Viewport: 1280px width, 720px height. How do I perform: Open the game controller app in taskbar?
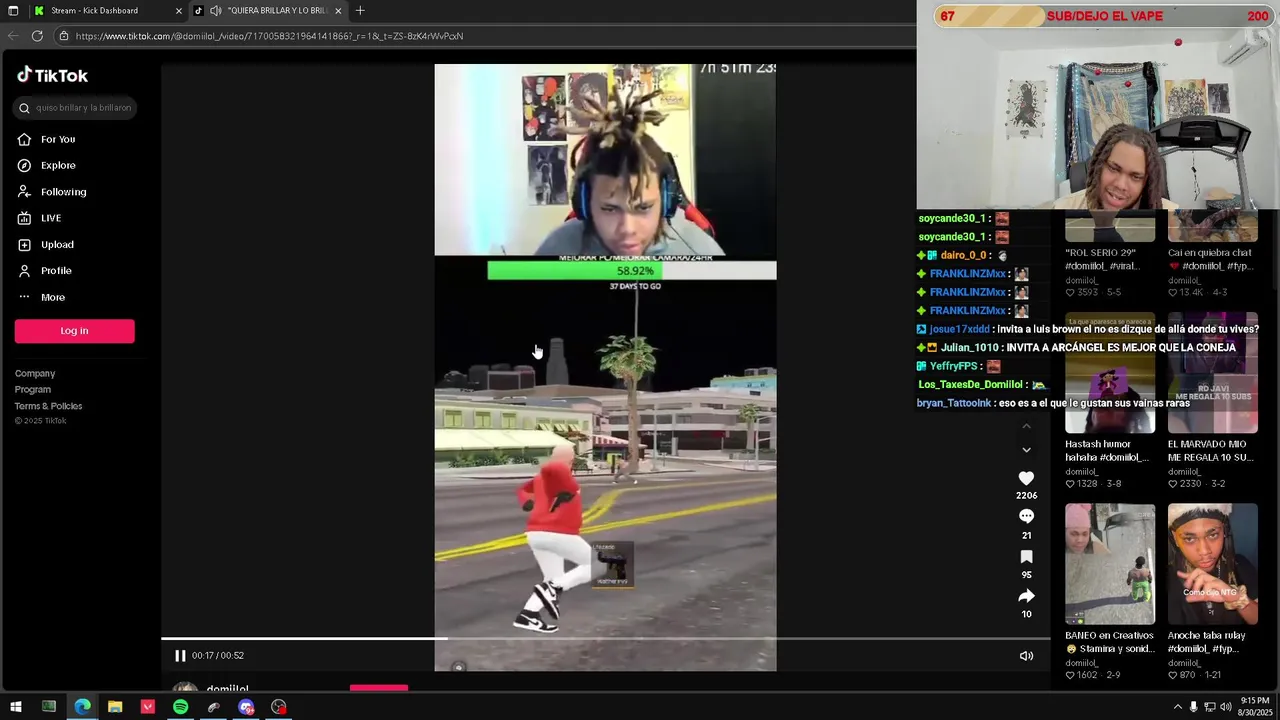[x=213, y=707]
